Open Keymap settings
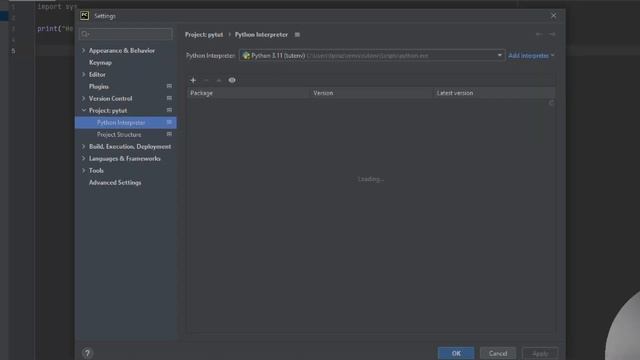Viewport: 640px width, 360px height. (x=100, y=62)
